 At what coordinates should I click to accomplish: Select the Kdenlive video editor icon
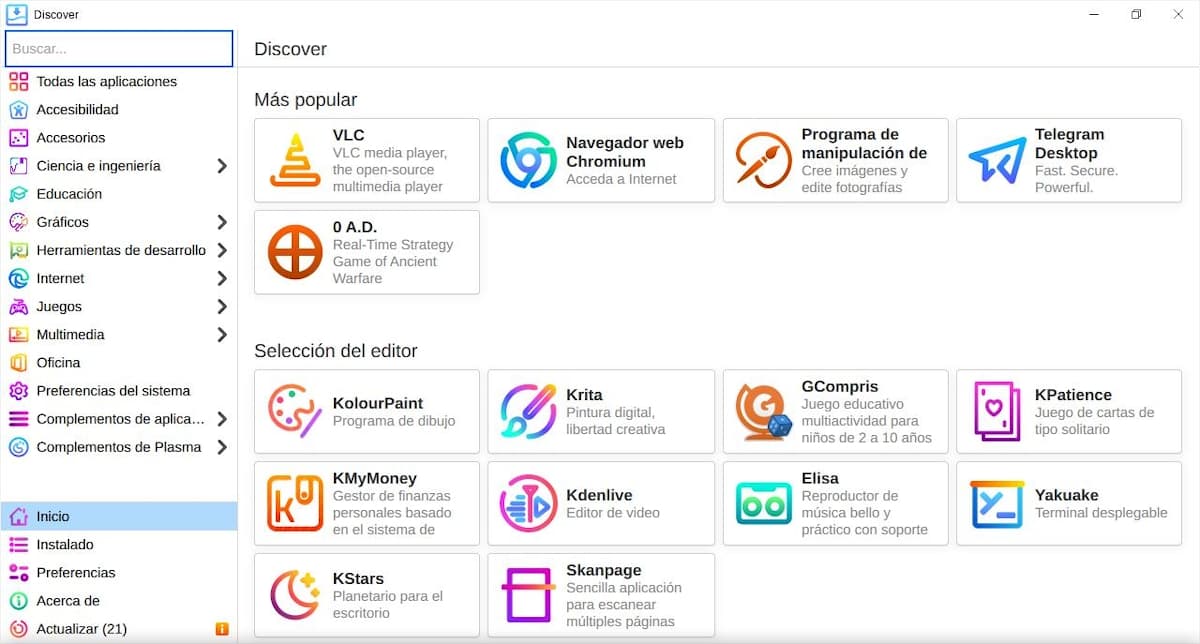tap(528, 503)
